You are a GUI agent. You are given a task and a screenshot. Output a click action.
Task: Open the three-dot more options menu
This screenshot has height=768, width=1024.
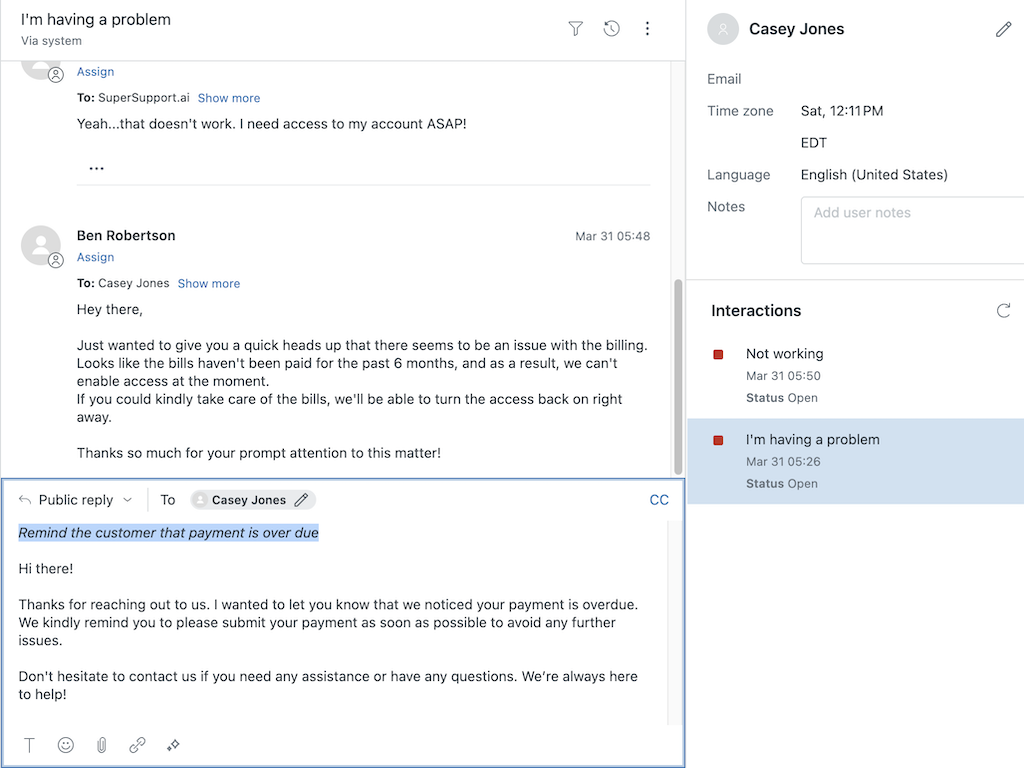pos(647,29)
